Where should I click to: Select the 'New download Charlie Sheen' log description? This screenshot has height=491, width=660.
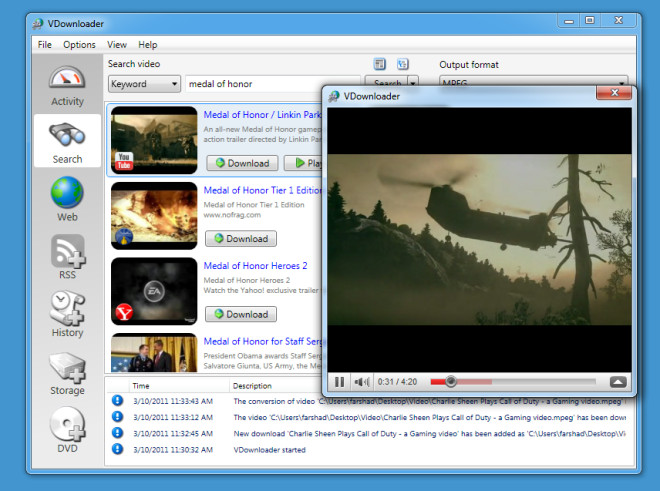[429, 433]
